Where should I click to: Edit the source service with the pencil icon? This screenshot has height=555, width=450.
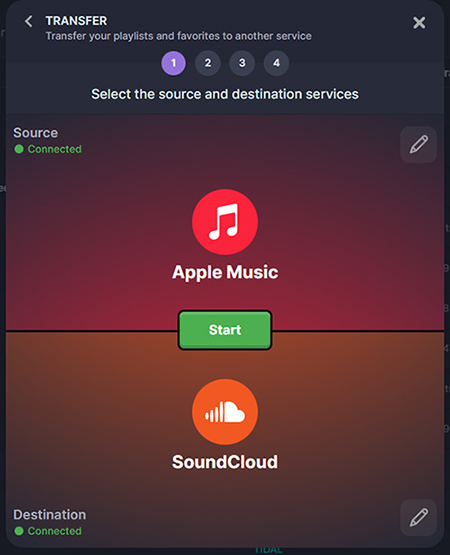pos(418,144)
